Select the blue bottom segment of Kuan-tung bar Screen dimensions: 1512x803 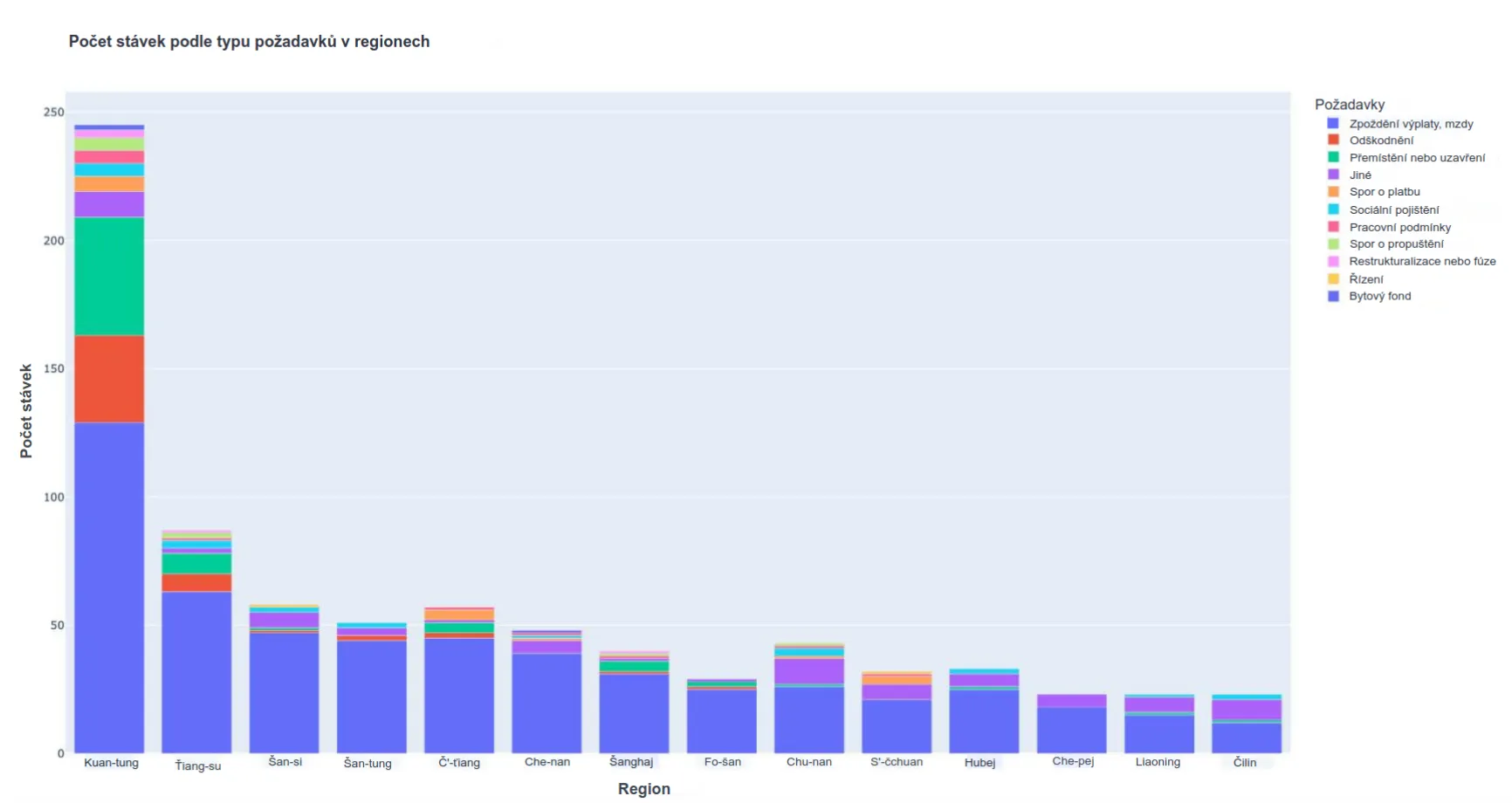click(x=109, y=587)
